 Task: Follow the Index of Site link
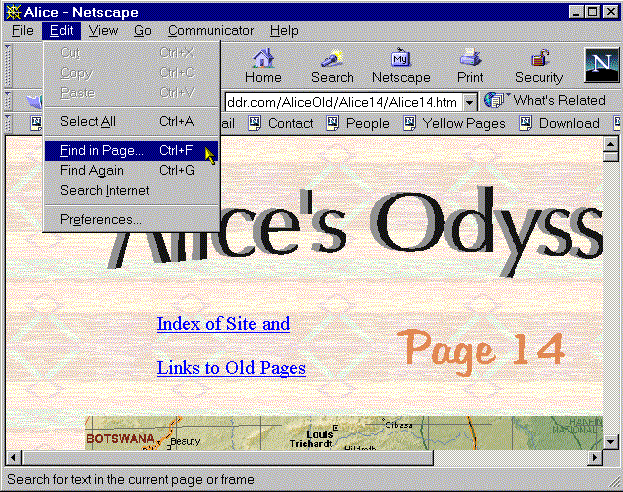[x=223, y=324]
